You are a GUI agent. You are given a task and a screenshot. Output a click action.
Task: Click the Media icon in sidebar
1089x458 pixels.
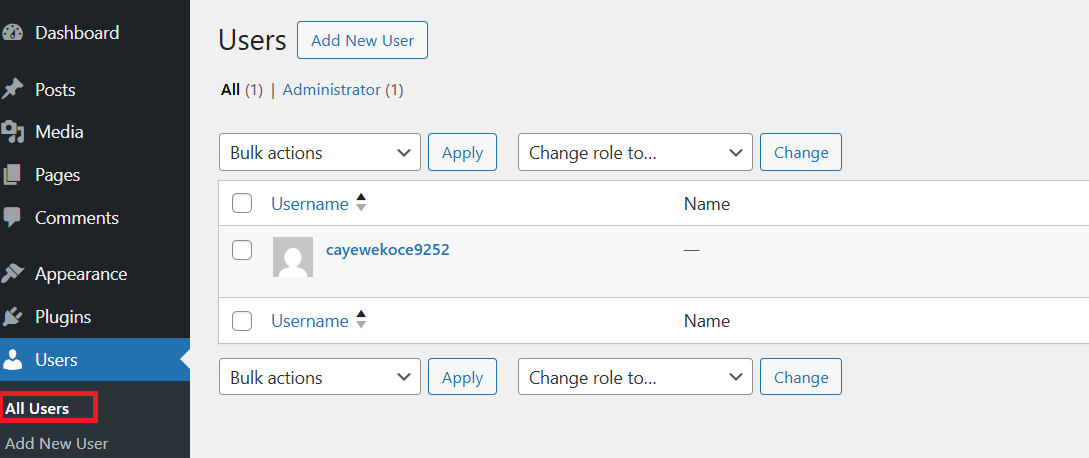13,132
